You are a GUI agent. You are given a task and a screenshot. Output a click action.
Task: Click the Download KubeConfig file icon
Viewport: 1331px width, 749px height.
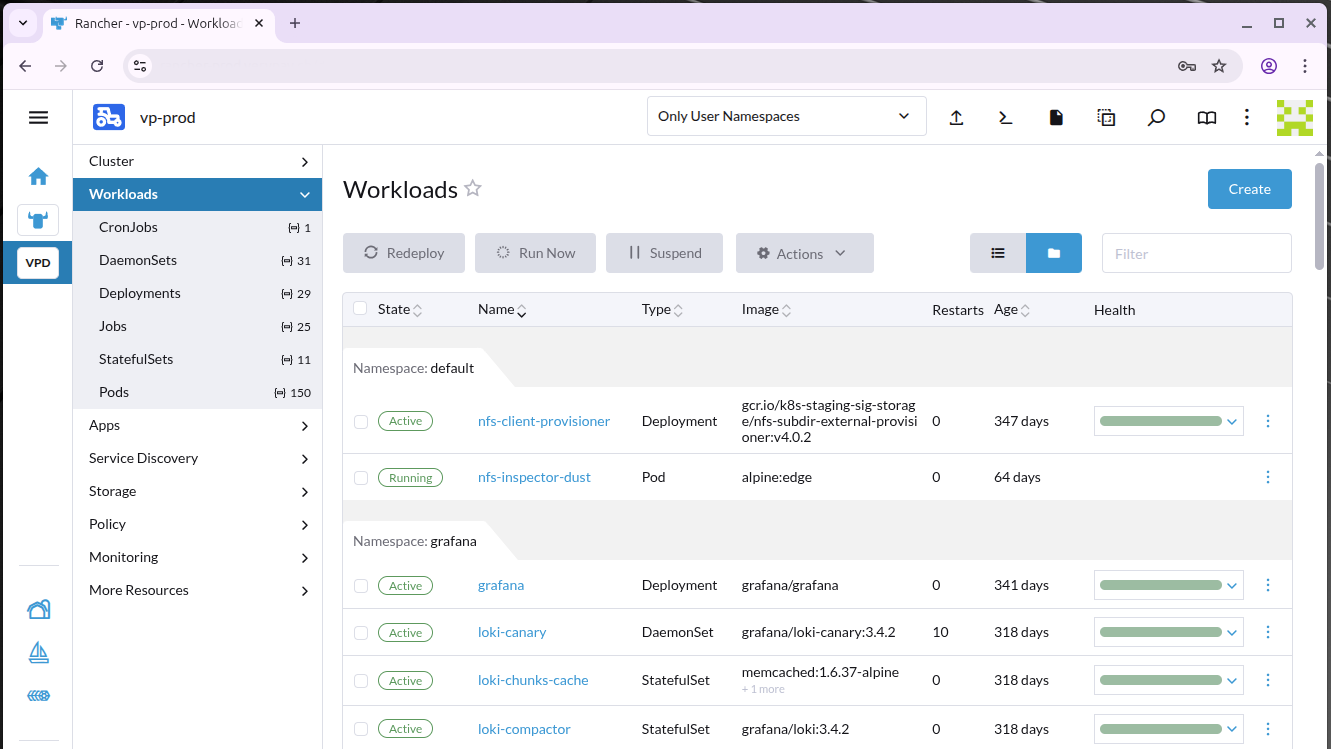tap(1056, 117)
